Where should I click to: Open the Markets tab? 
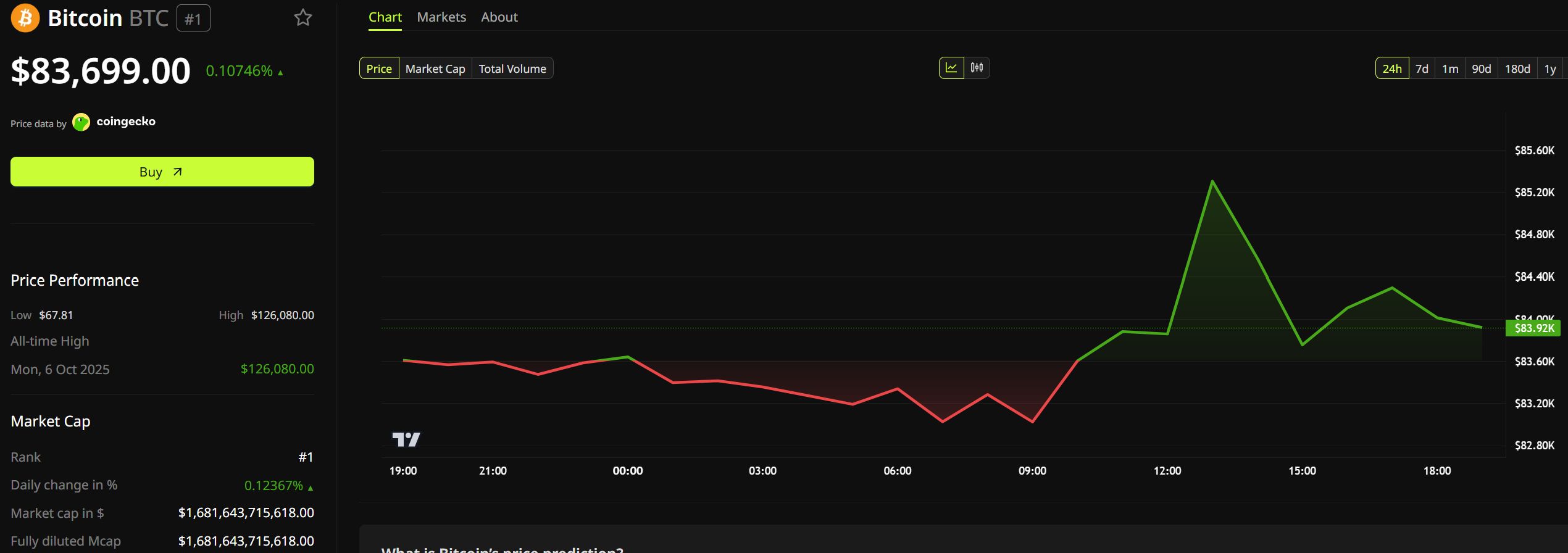point(441,17)
